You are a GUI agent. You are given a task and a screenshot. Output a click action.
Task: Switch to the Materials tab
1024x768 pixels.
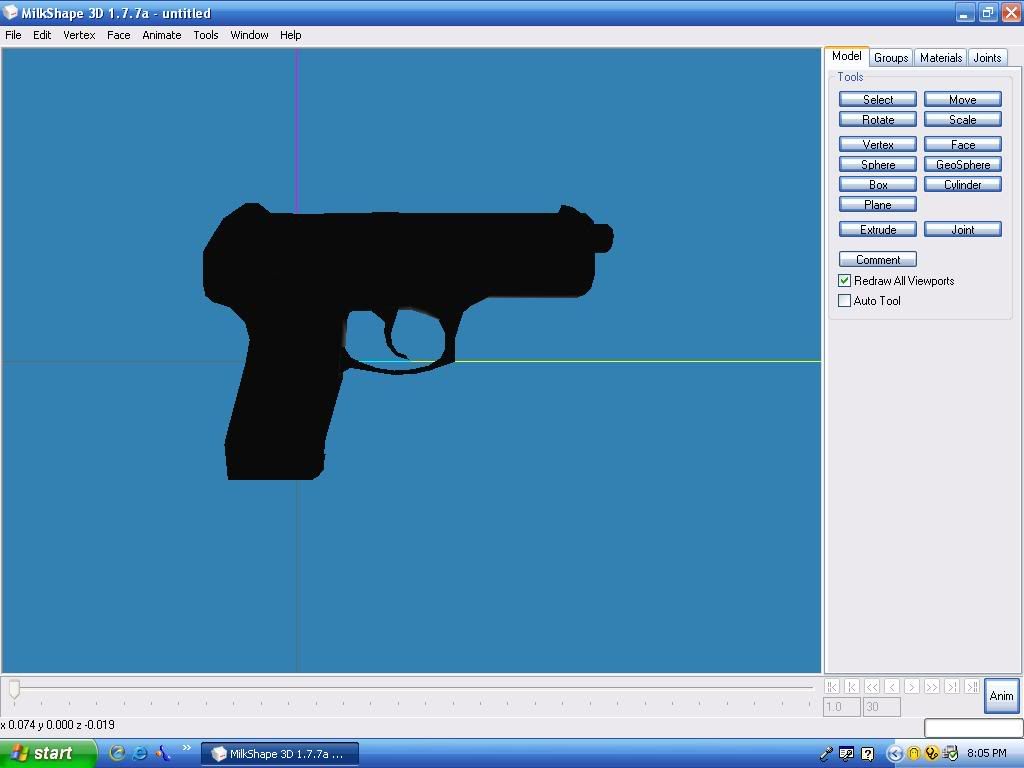(940, 57)
